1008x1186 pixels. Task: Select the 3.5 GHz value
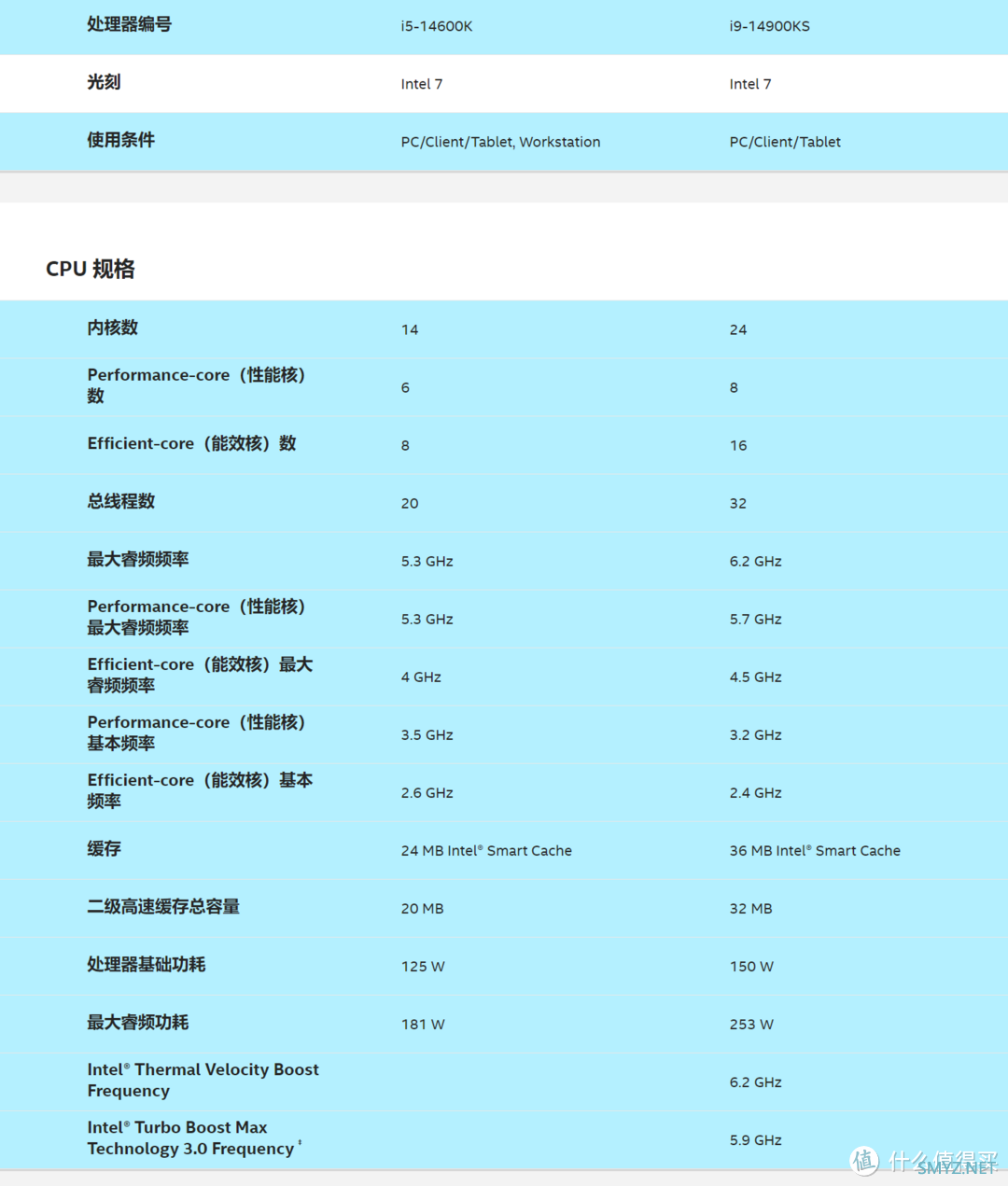click(x=427, y=734)
